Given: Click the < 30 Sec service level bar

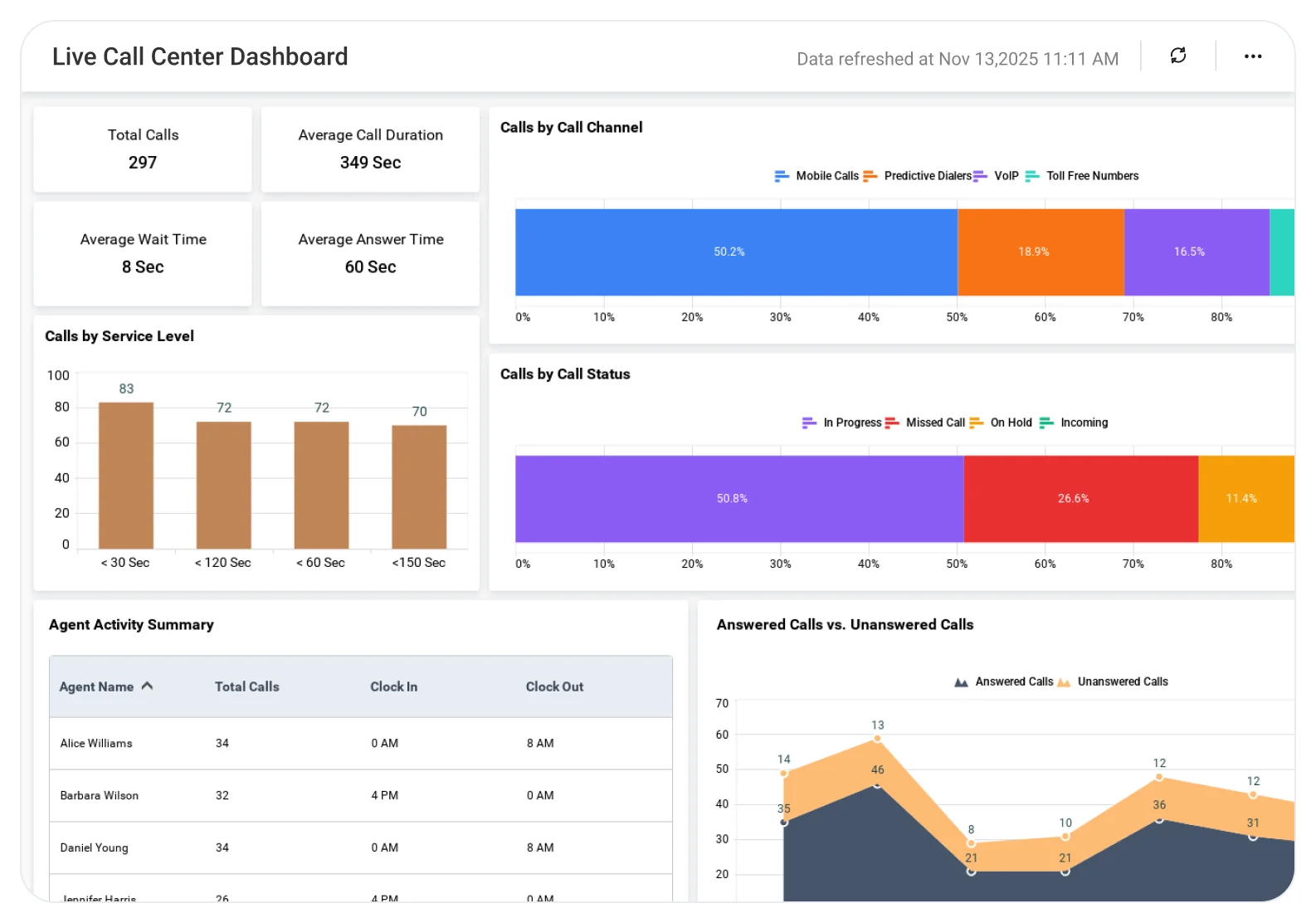Looking at the screenshot, I should (126, 475).
